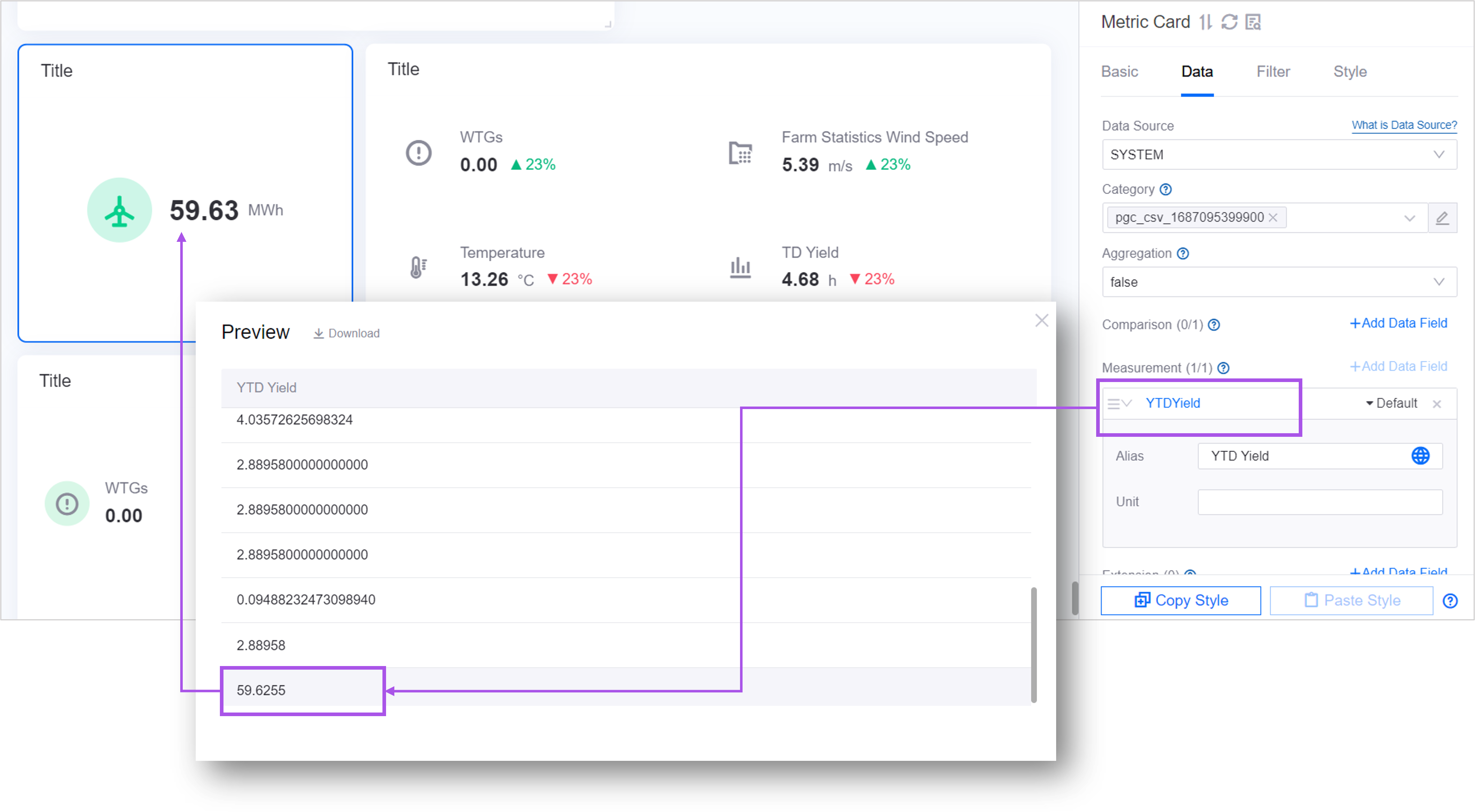Click the refresh icon beside Metric Card
1475x812 pixels.
coord(1230,22)
